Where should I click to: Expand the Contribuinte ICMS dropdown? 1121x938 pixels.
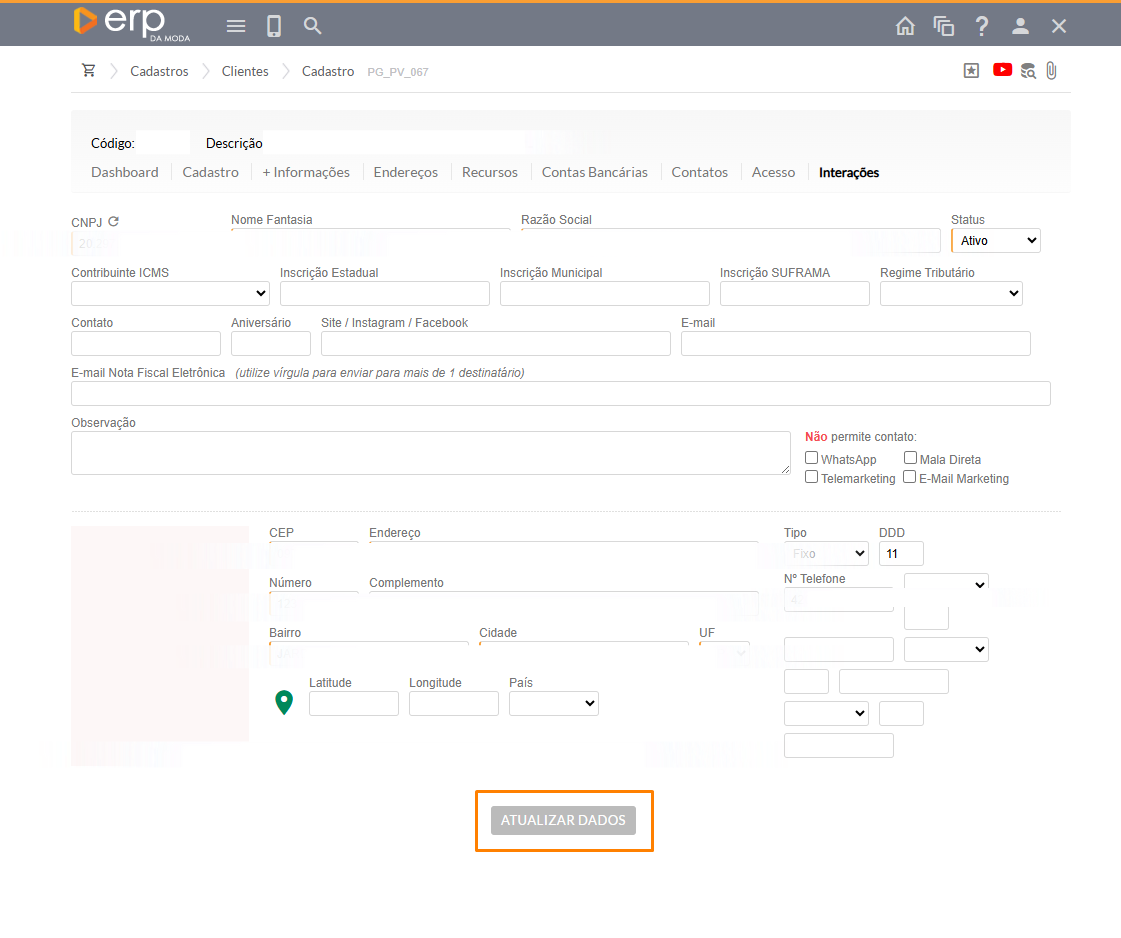pyautogui.click(x=170, y=293)
